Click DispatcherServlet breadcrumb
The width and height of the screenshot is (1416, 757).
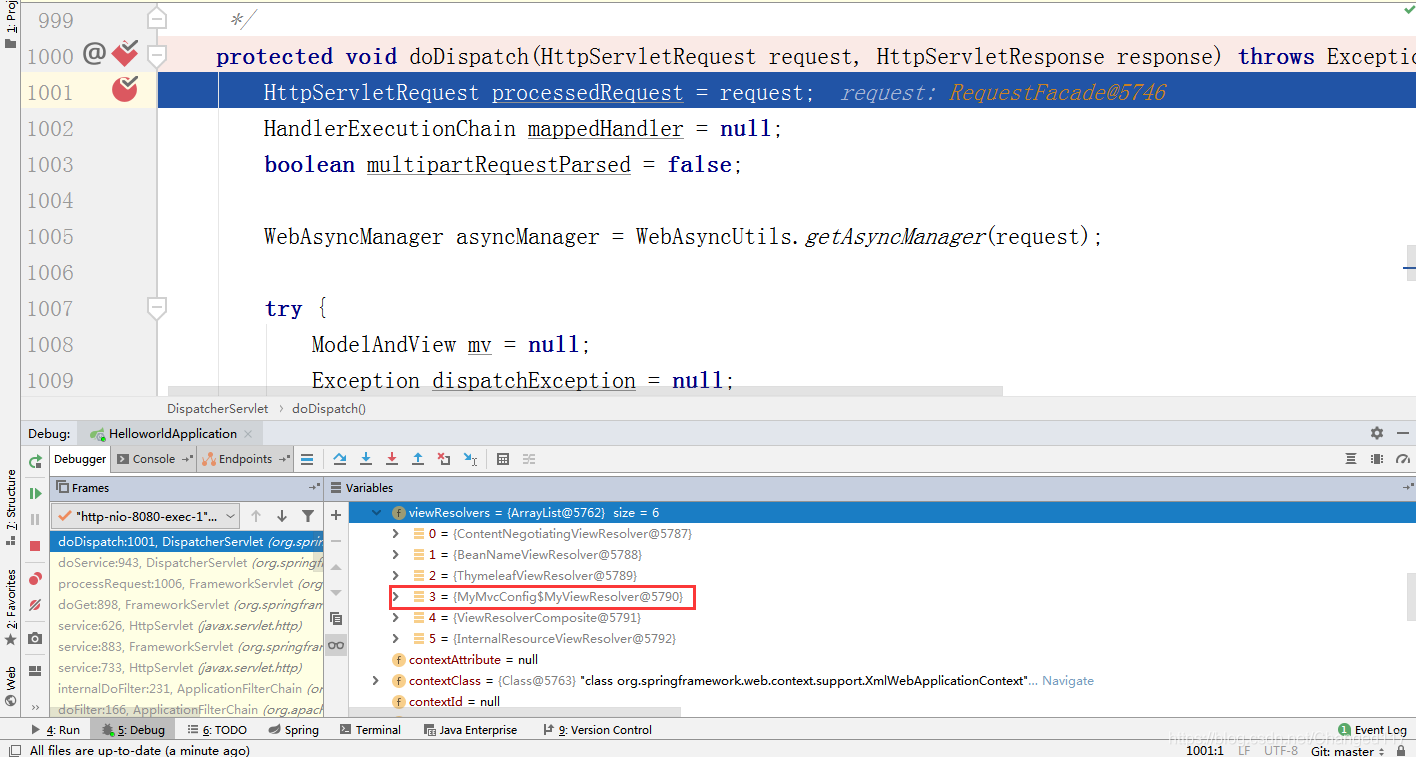click(218, 408)
